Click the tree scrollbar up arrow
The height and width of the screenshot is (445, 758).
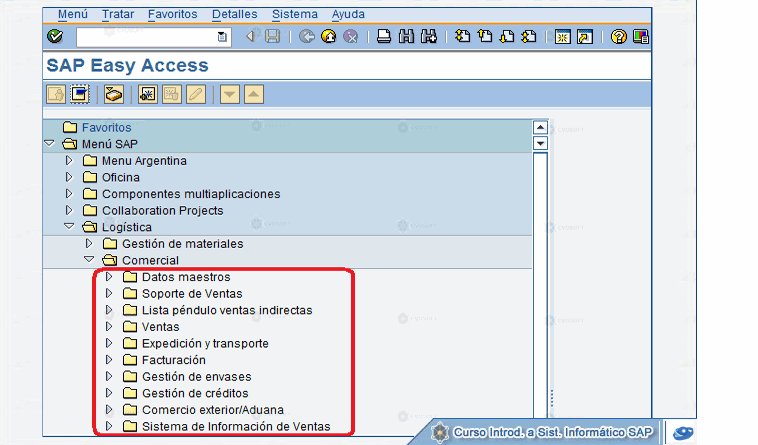(540, 128)
